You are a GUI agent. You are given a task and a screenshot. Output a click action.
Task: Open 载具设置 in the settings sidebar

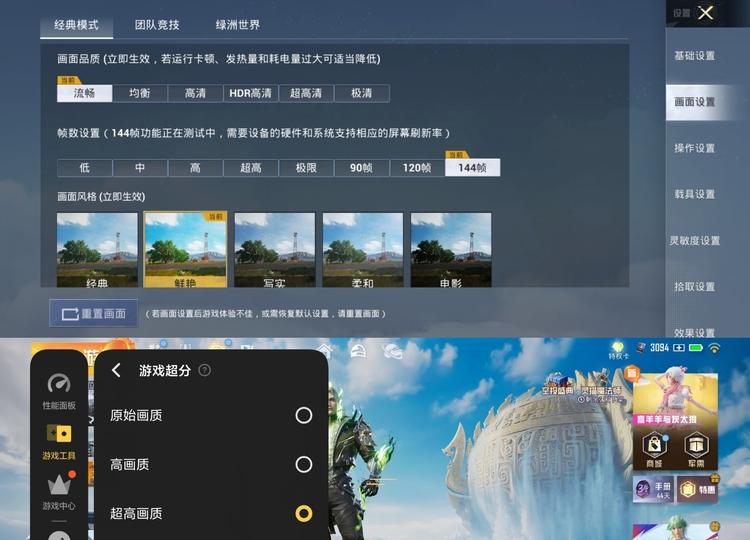click(695, 194)
